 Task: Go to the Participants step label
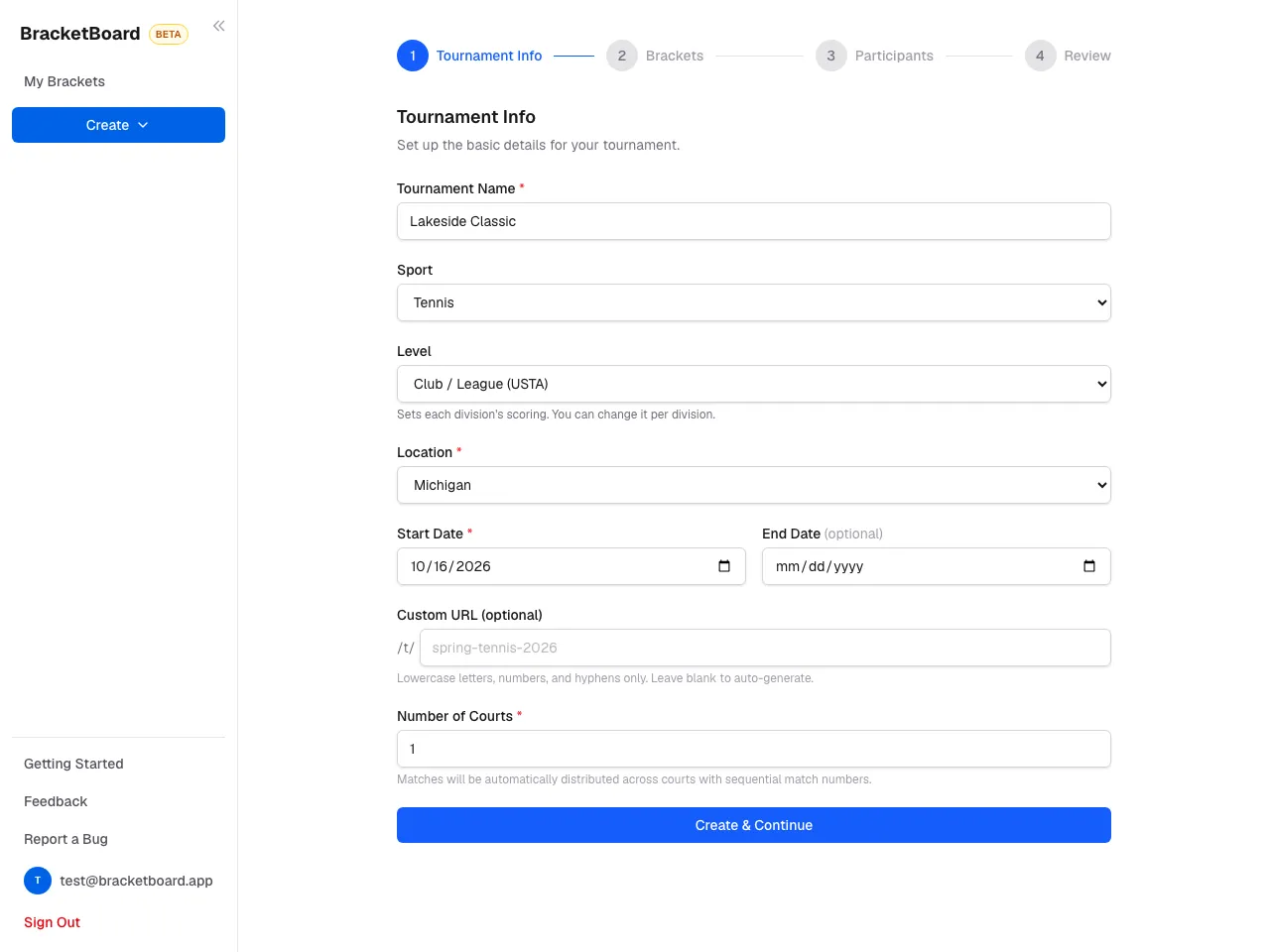[894, 56]
